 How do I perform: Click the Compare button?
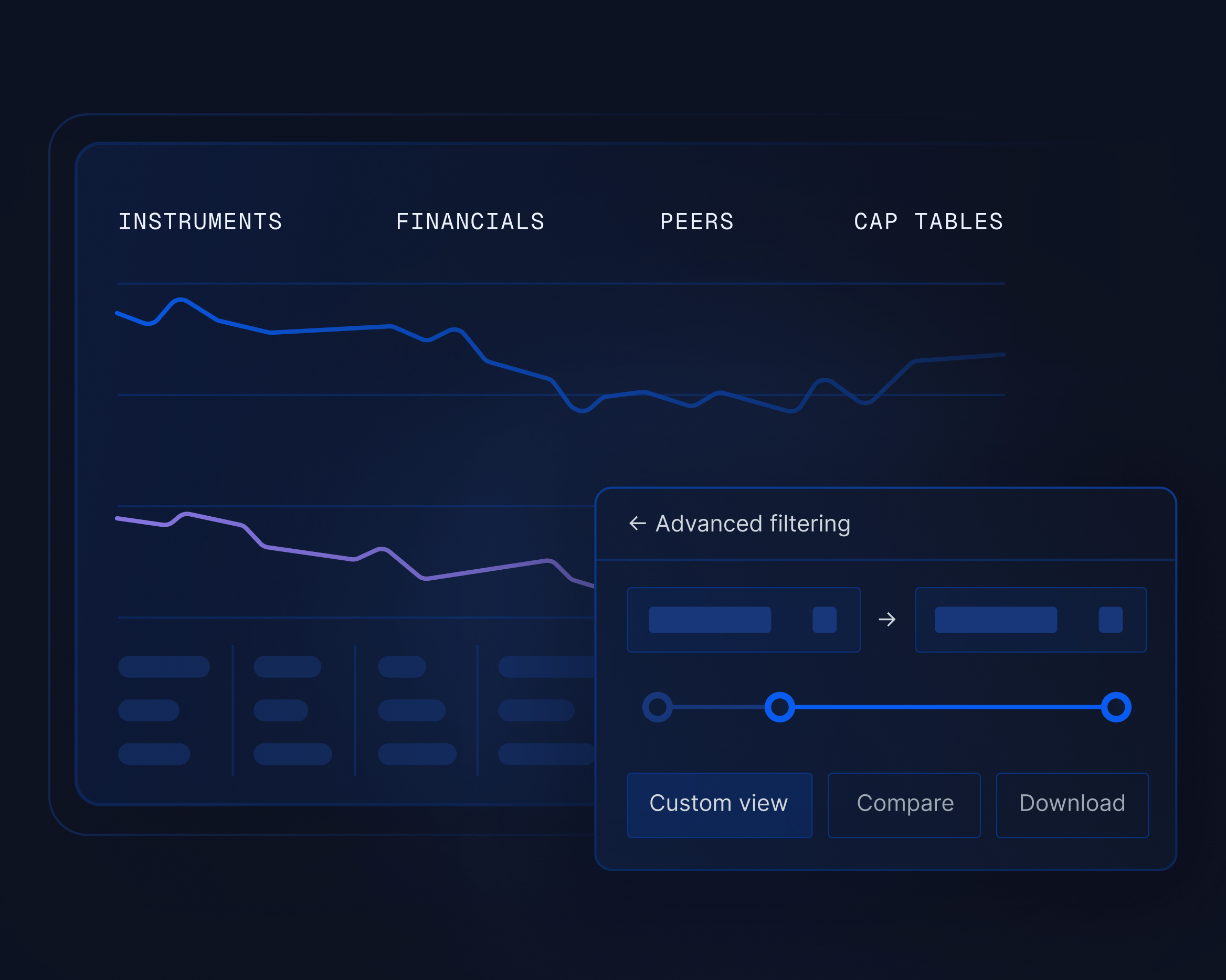pyautogui.click(x=904, y=805)
